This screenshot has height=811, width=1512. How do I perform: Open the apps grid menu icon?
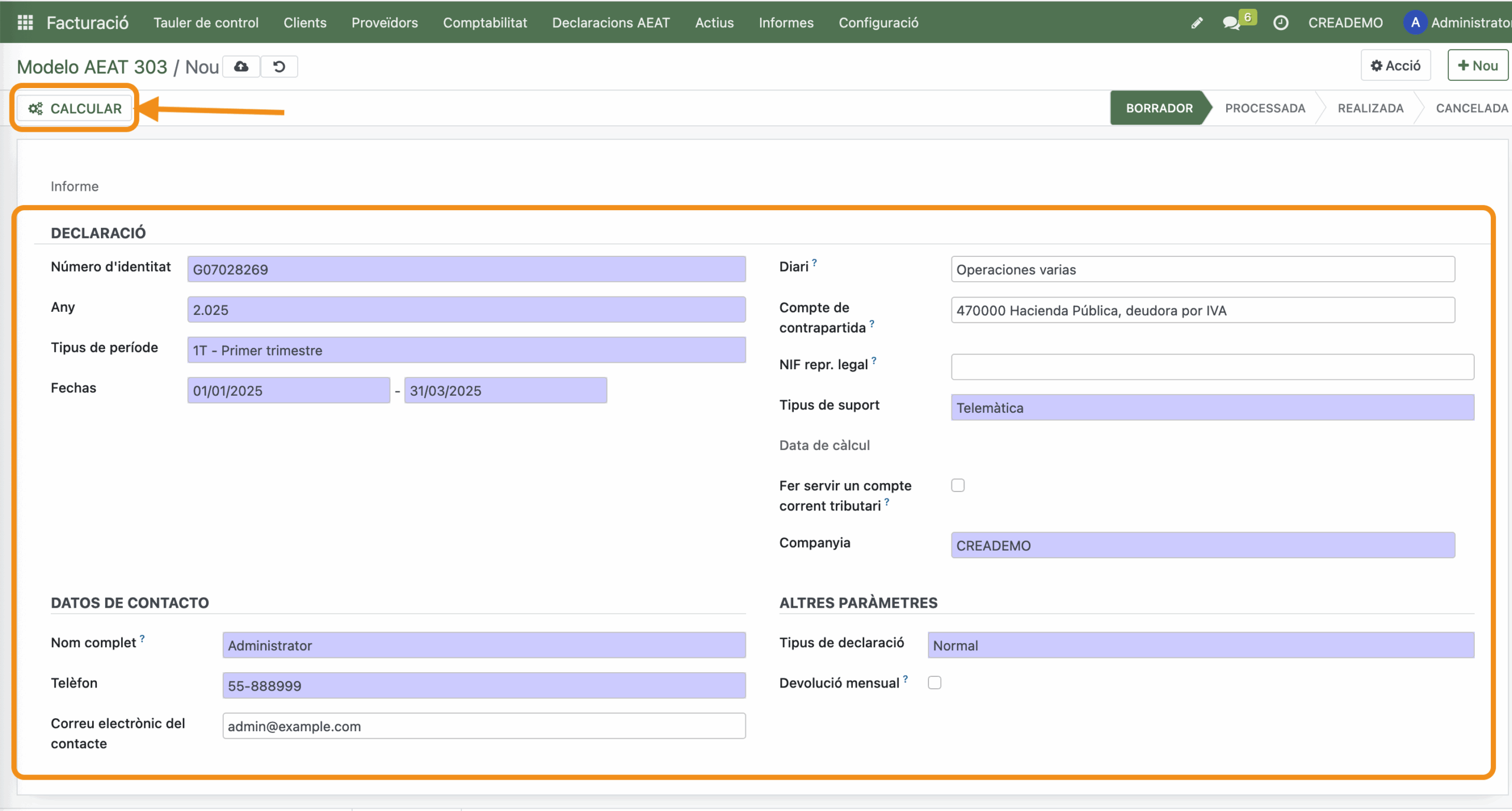[x=25, y=22]
